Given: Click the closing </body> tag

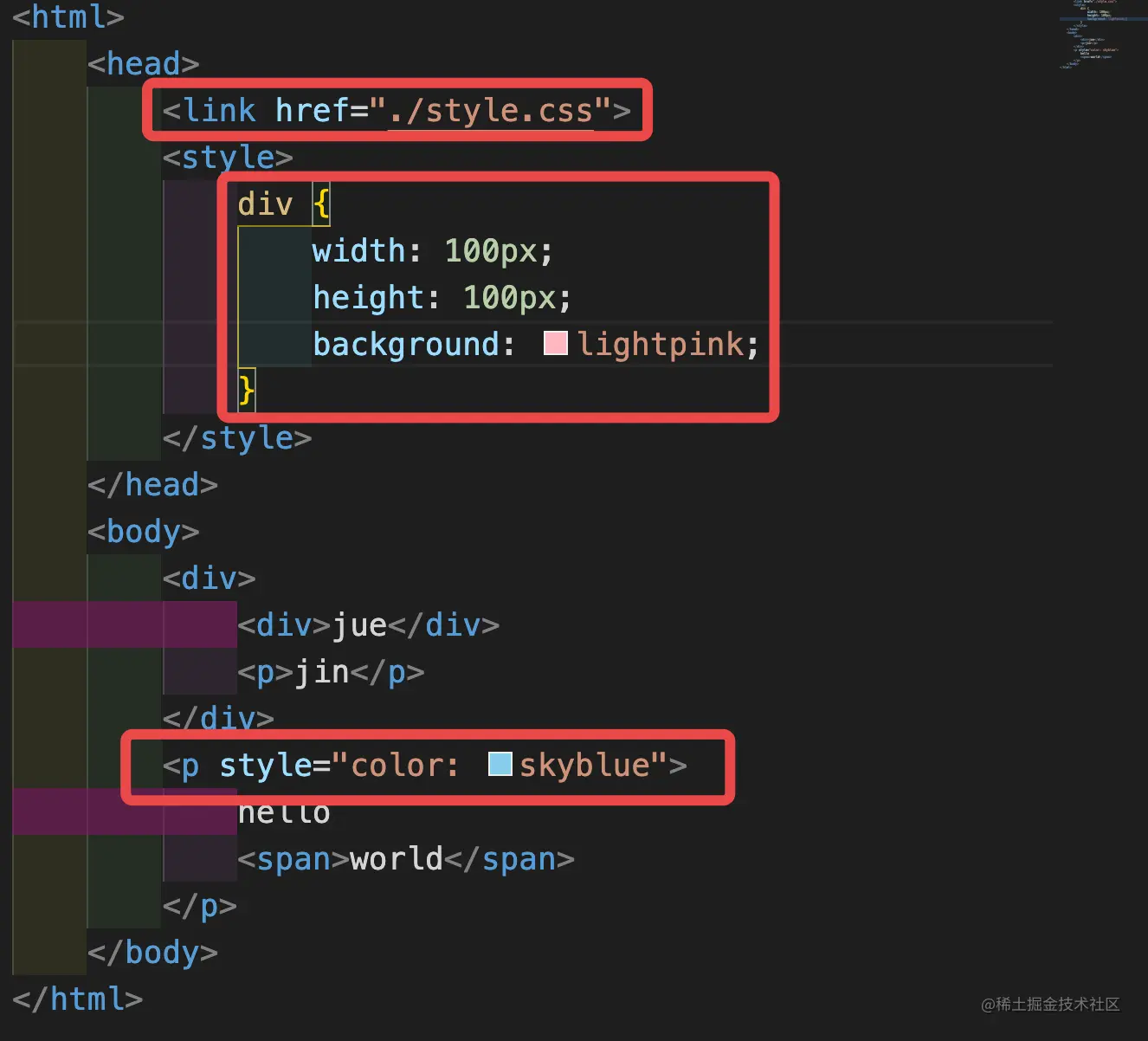Looking at the screenshot, I should 152,953.
